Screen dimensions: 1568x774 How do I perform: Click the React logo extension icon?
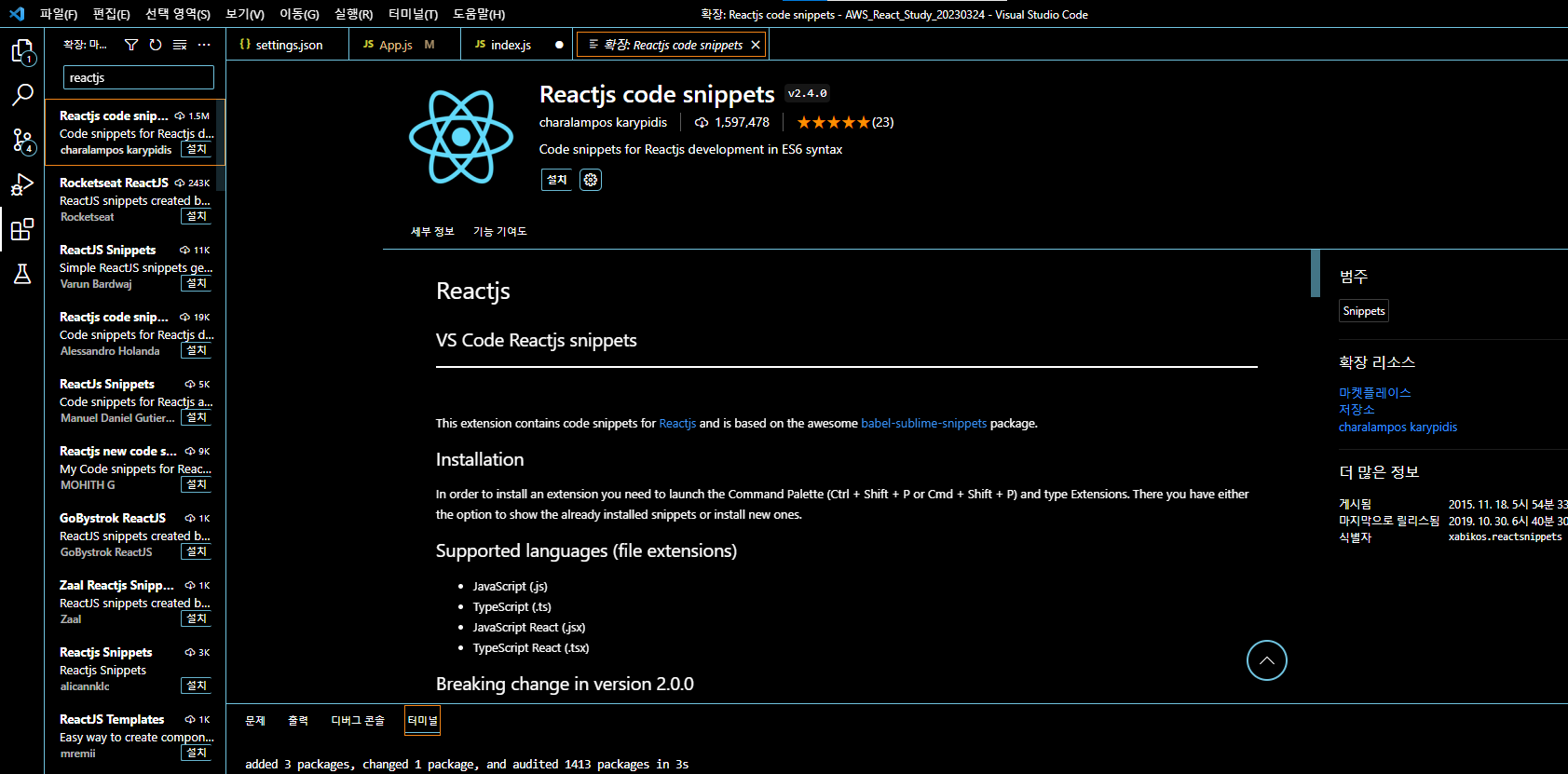[x=461, y=137]
